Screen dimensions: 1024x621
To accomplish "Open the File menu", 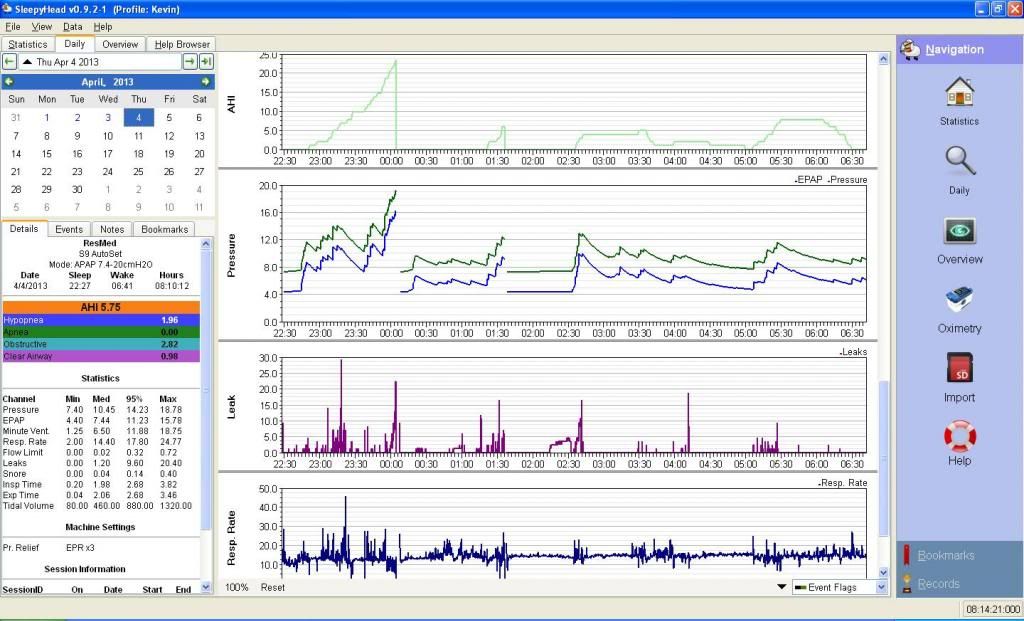I will point(12,27).
